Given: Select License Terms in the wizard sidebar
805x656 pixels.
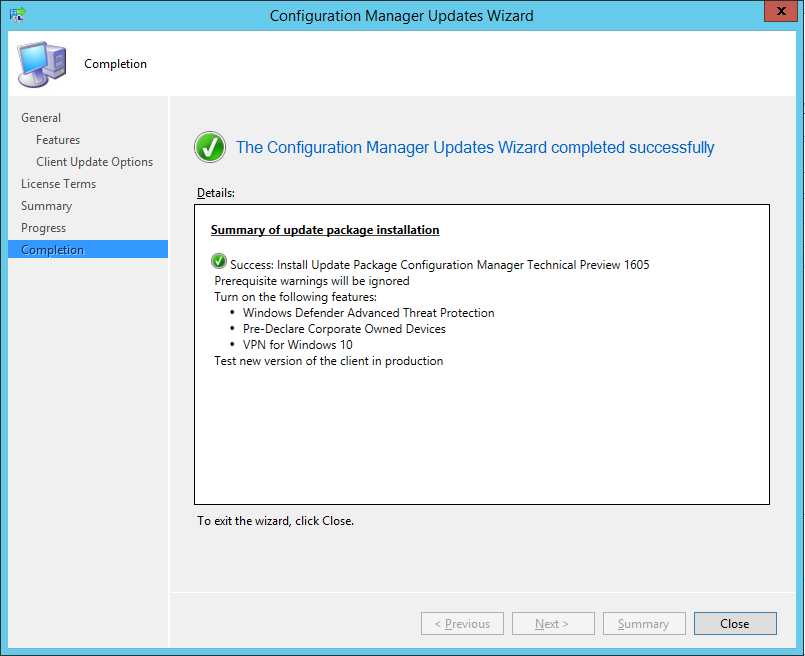Looking at the screenshot, I should point(59,184).
